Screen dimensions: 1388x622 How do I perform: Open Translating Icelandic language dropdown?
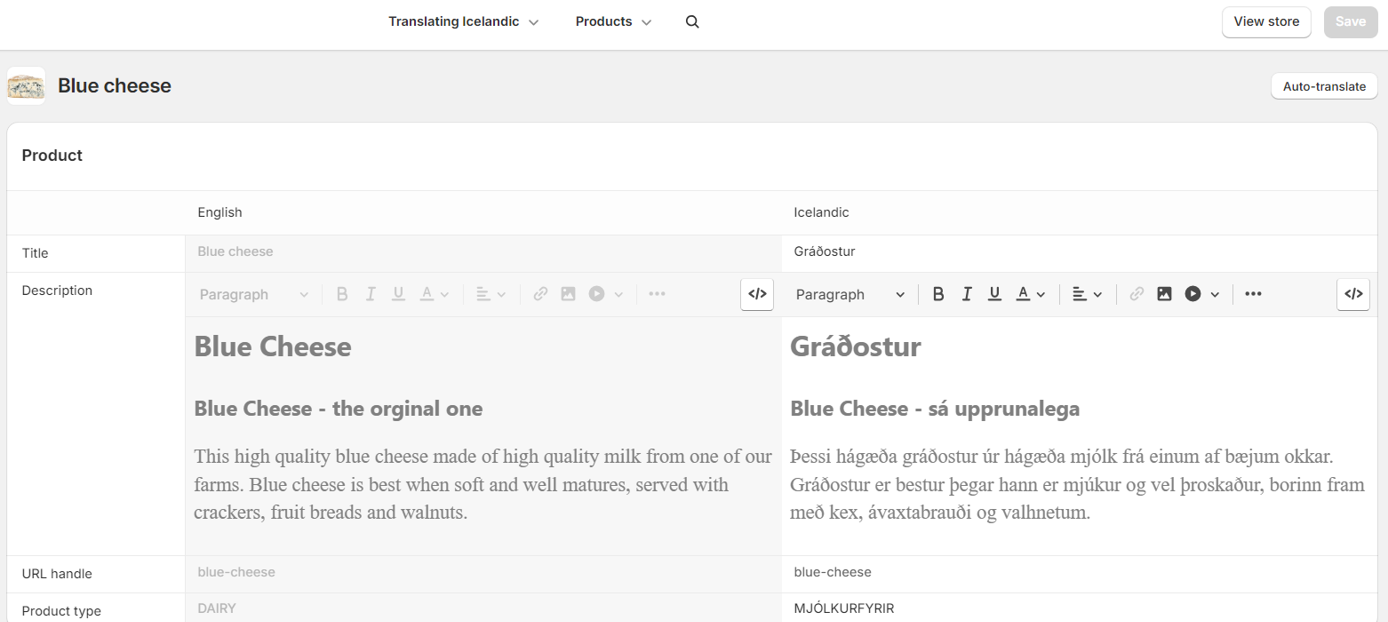[x=464, y=22]
